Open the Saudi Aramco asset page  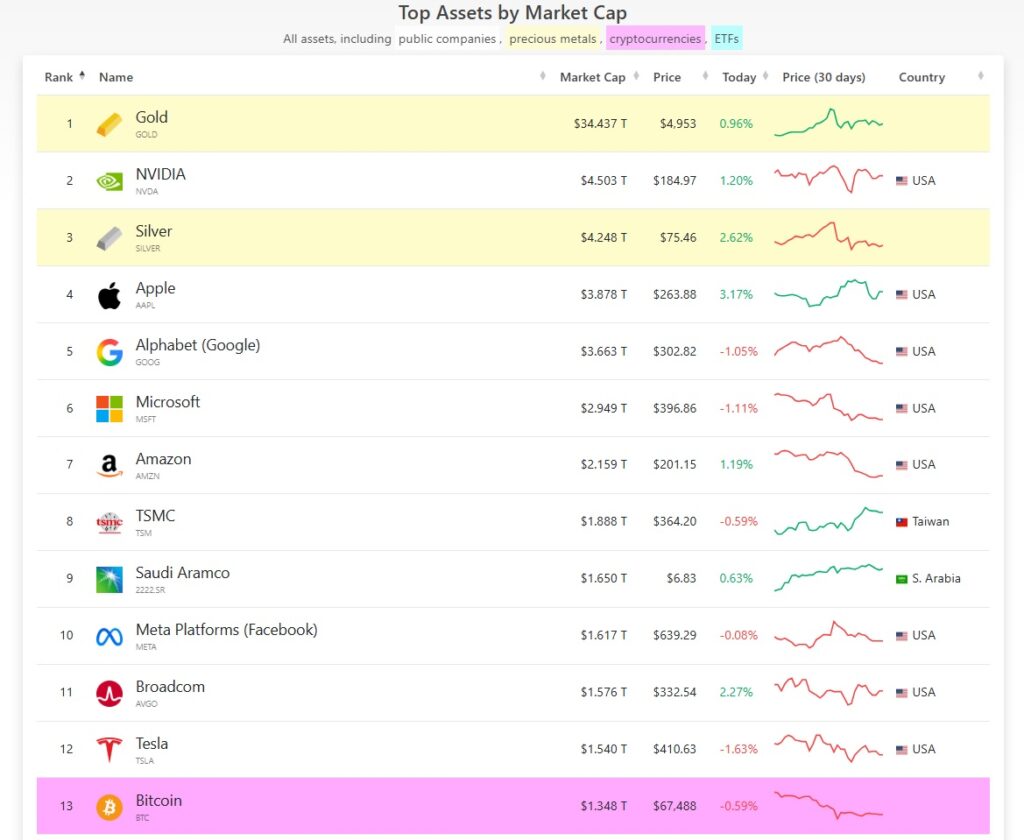click(182, 572)
